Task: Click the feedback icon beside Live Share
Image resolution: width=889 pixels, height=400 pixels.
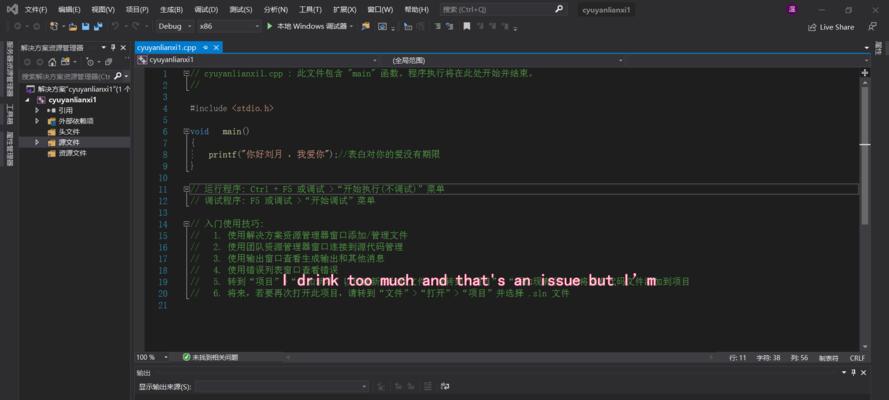Action: [x=872, y=27]
